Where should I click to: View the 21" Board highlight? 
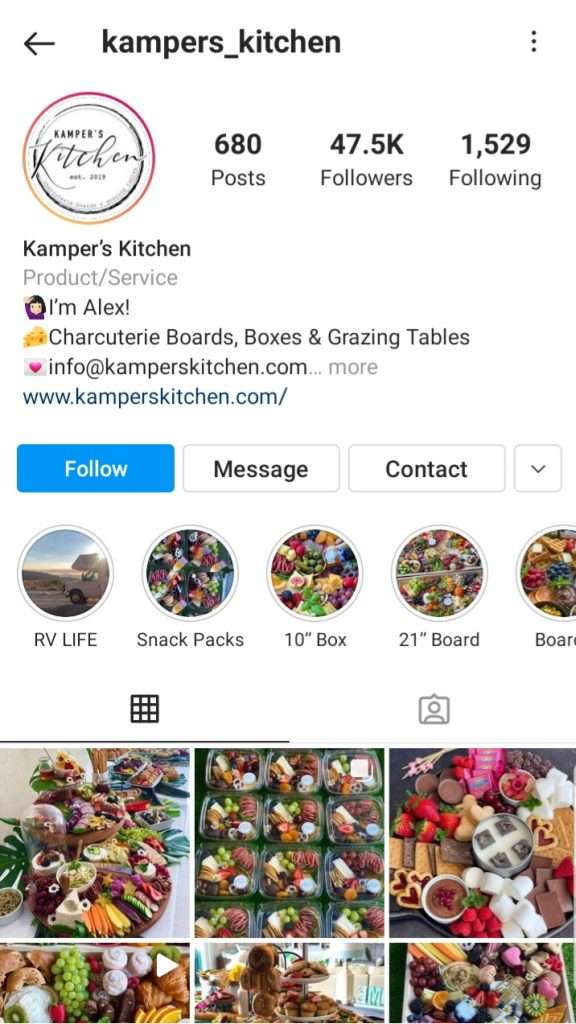(x=440, y=573)
